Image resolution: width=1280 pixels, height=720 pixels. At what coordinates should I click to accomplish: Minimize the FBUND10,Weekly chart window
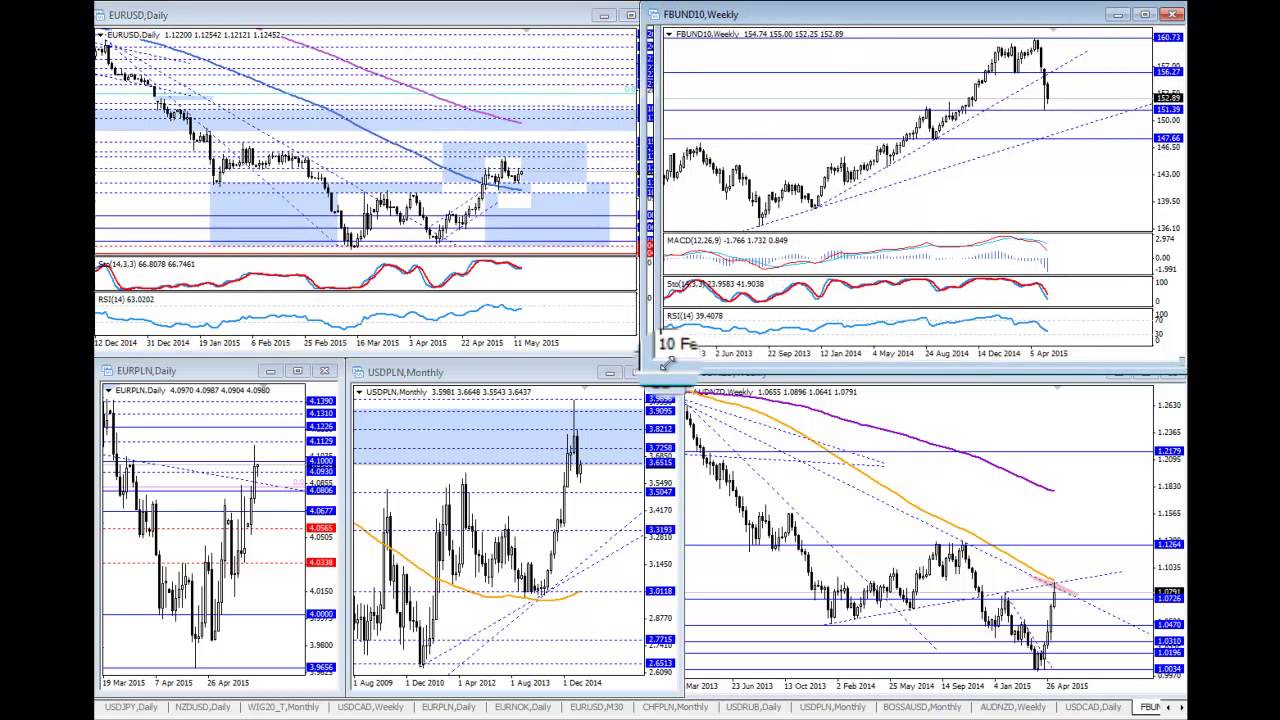click(x=1119, y=14)
